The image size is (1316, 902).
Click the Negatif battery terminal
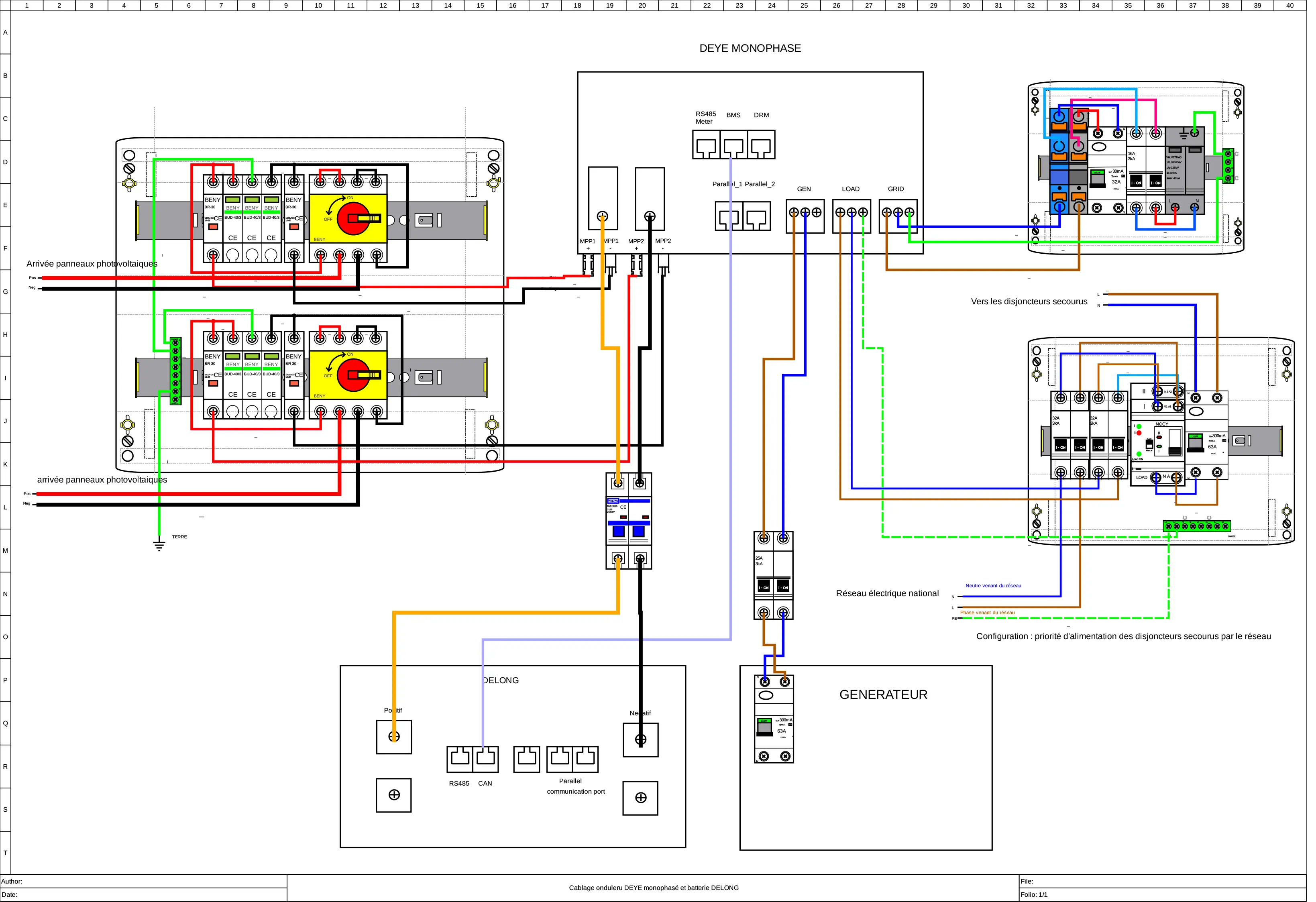point(640,739)
